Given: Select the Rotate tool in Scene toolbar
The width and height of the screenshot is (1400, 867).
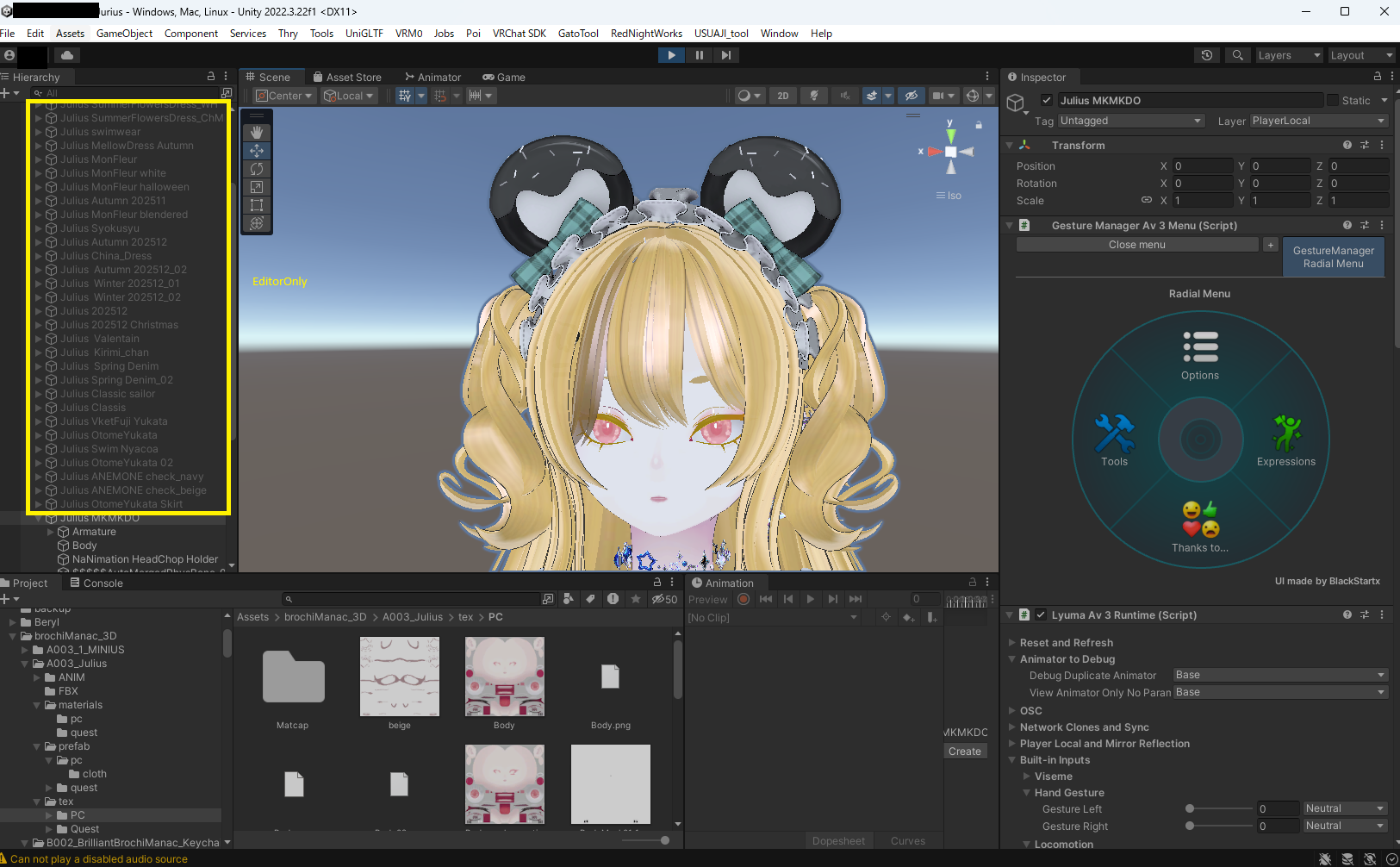Looking at the screenshot, I should [257, 169].
